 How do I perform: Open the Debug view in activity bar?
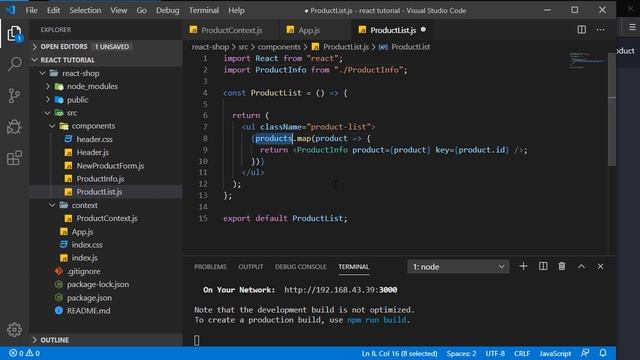pyautogui.click(x=14, y=127)
